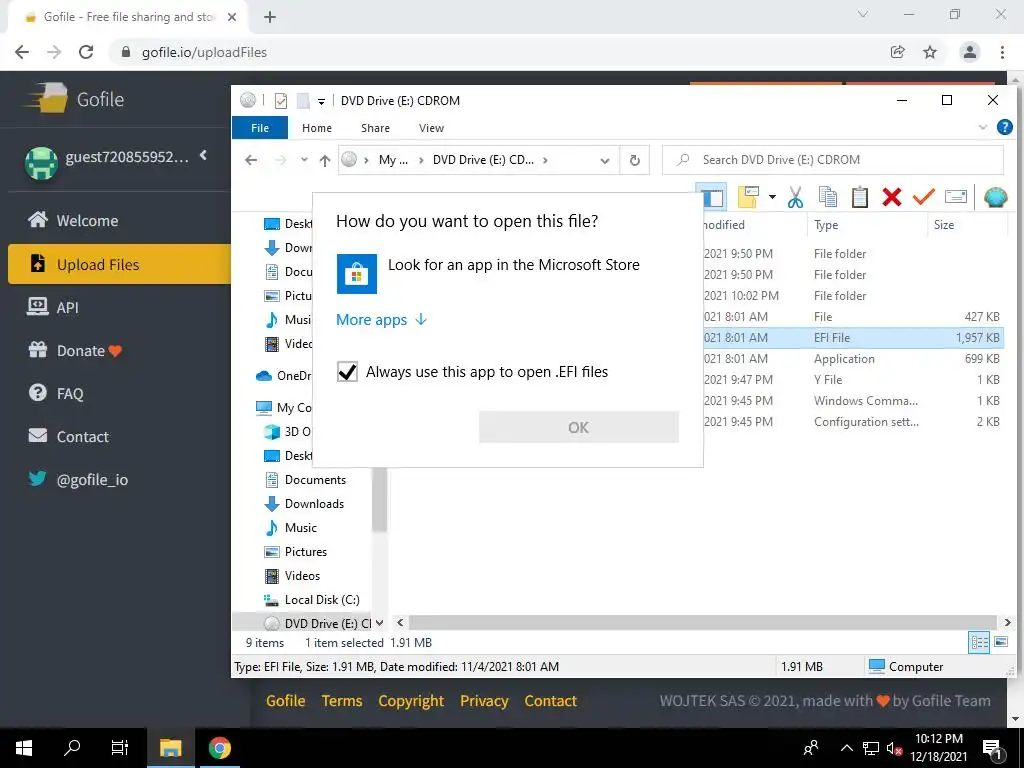Click the red X Delete toolbar icon
Viewport: 1024px width, 768px height.
pyautogui.click(x=891, y=197)
